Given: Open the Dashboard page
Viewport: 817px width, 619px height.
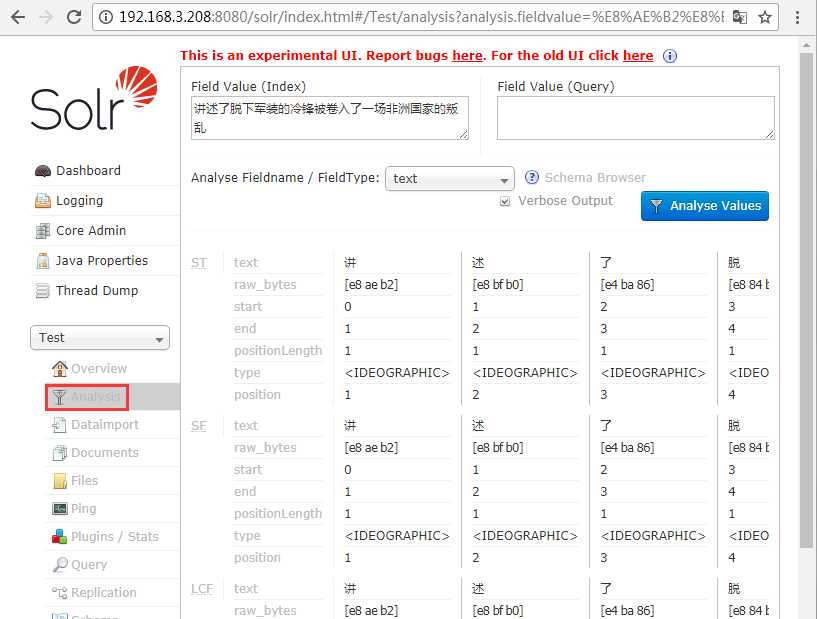Looking at the screenshot, I should tap(88, 170).
